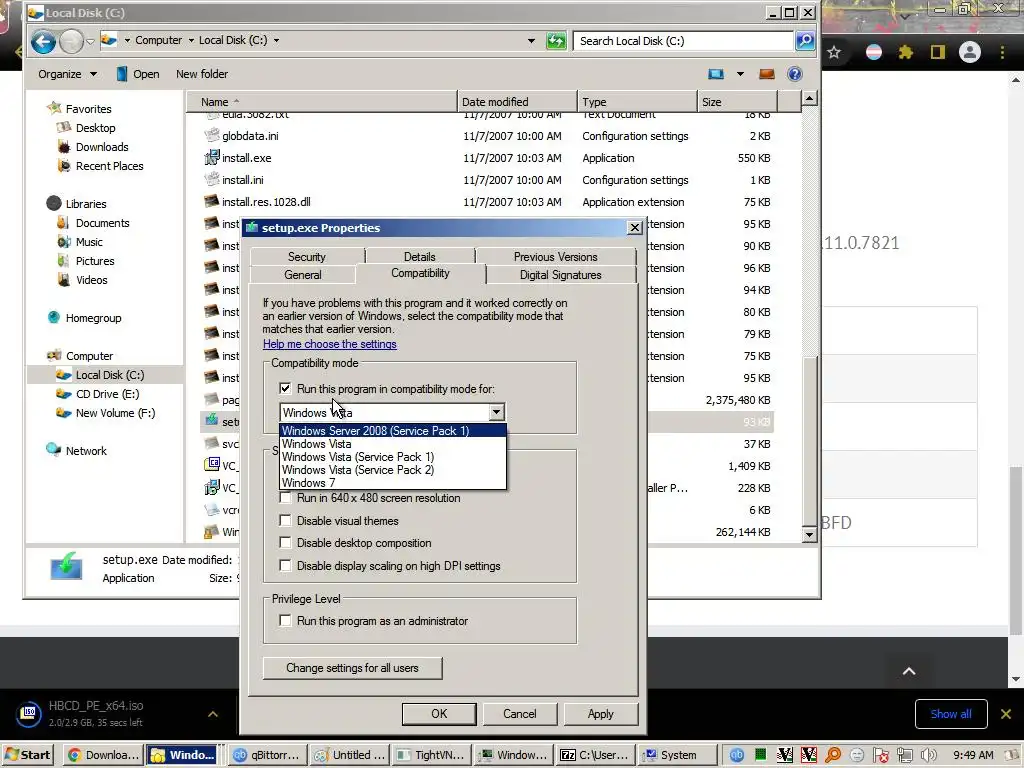This screenshot has width=1024, height=768.
Task: Choose Windows 7 from the list
Action: (392, 483)
